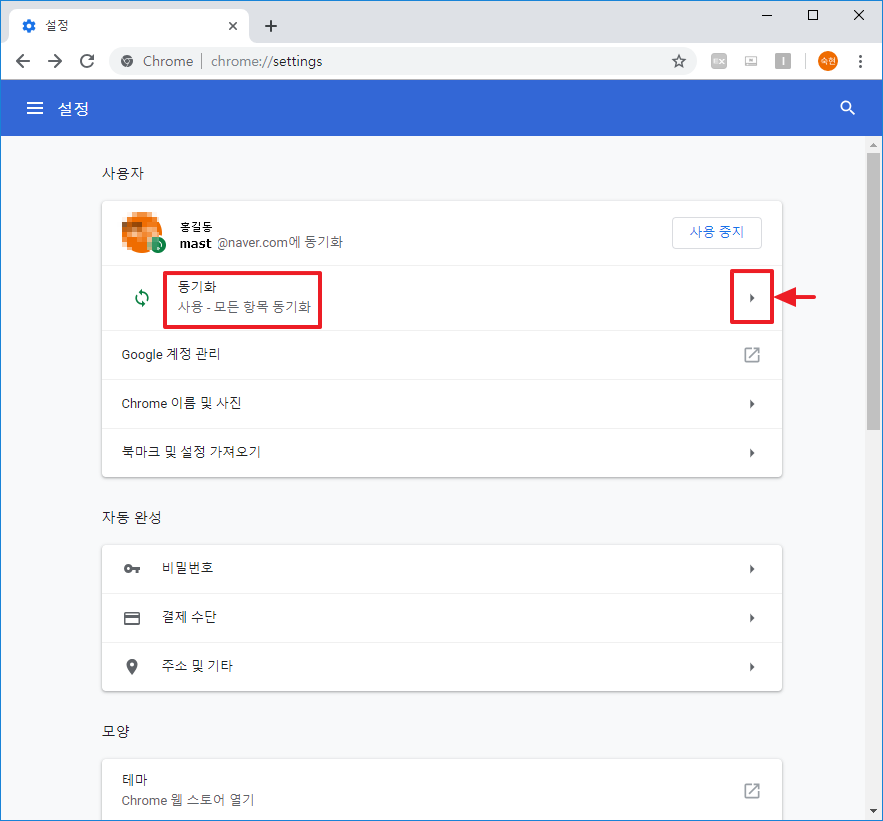Click the second extension icon in toolbar

[x=751, y=61]
